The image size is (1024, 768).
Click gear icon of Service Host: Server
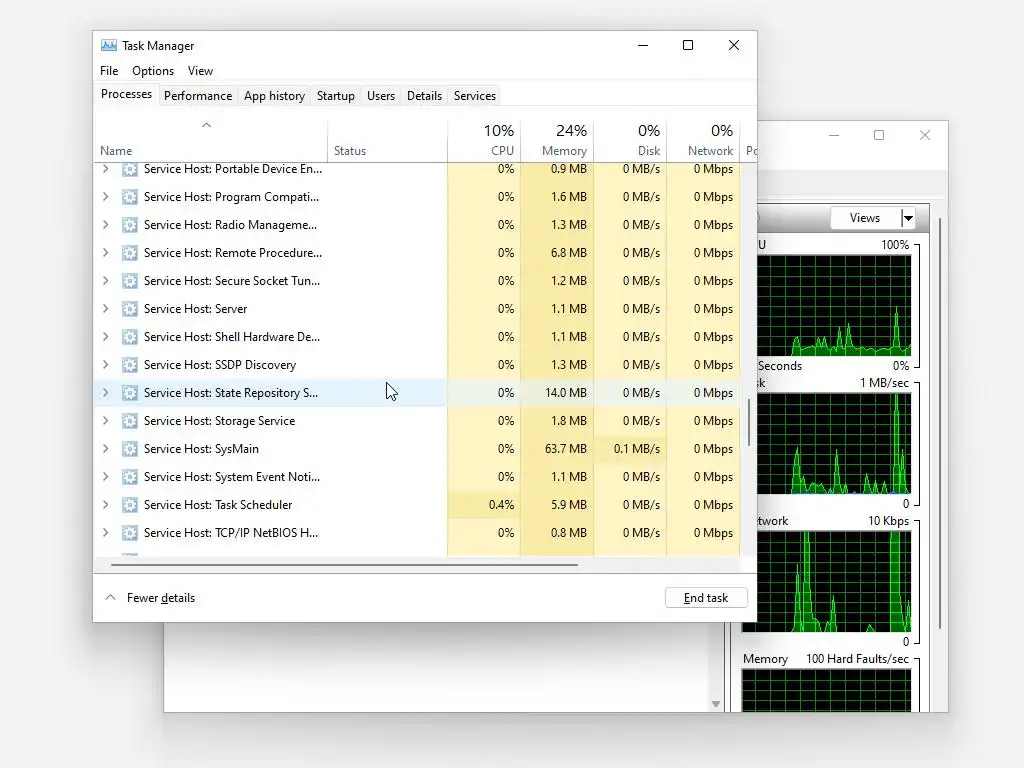[129, 309]
